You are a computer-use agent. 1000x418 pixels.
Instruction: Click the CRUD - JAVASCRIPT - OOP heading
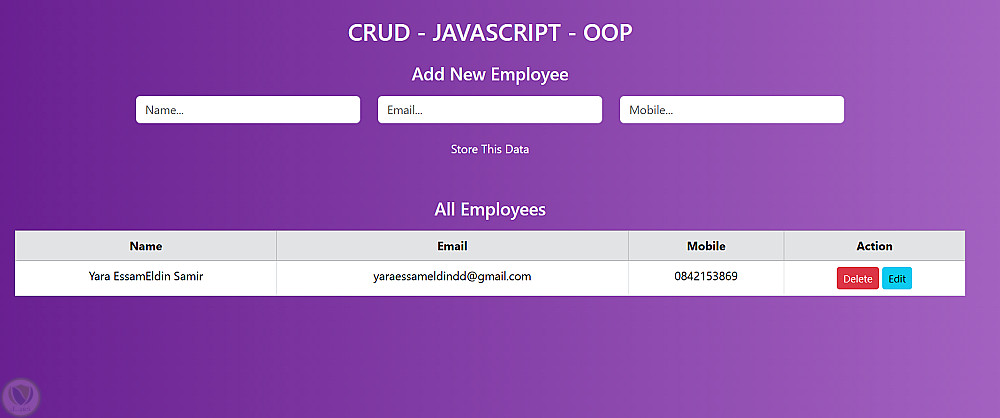(x=490, y=33)
